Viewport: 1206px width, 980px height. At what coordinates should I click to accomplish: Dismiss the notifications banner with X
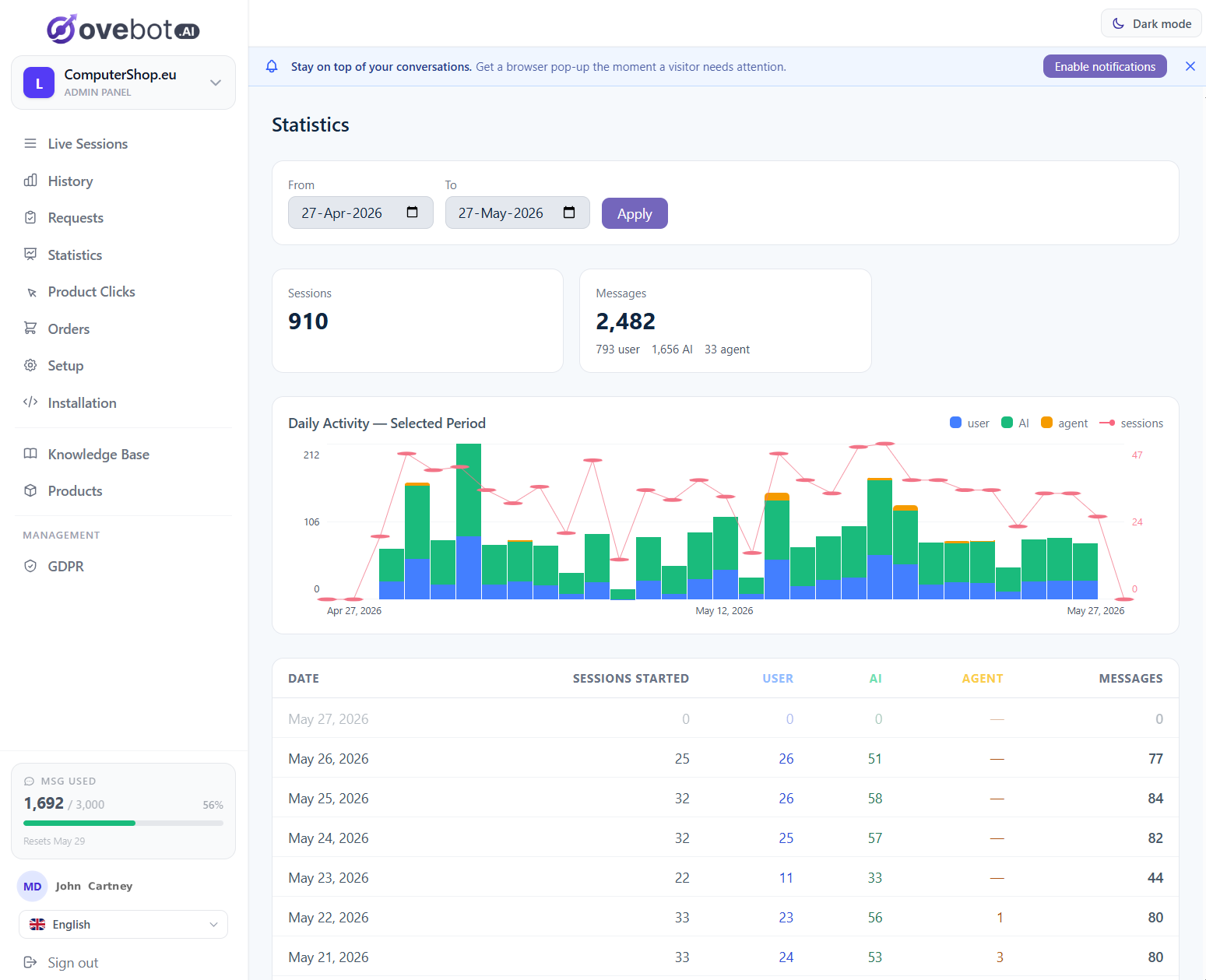tap(1190, 66)
